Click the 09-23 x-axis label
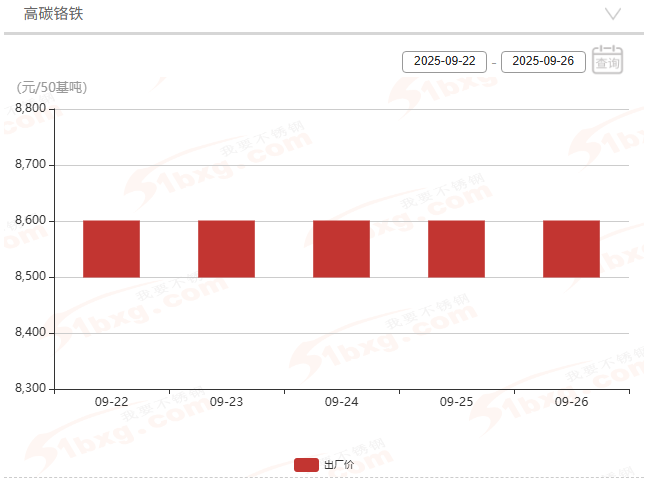This screenshot has width=648, height=479. pos(226,401)
